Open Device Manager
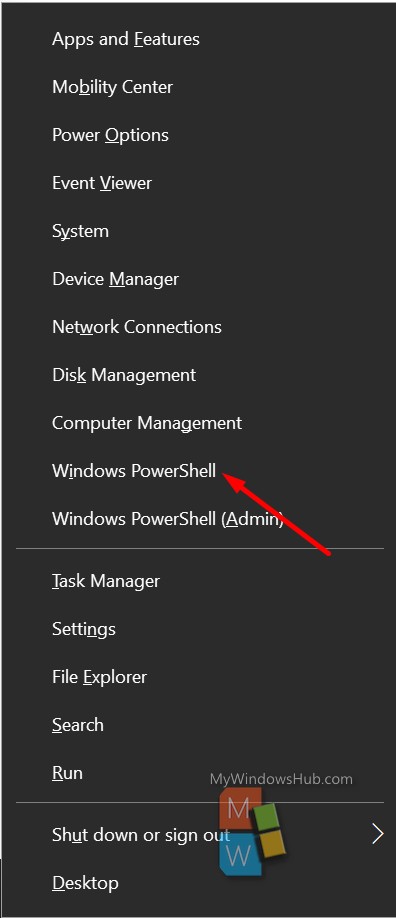 point(199,279)
